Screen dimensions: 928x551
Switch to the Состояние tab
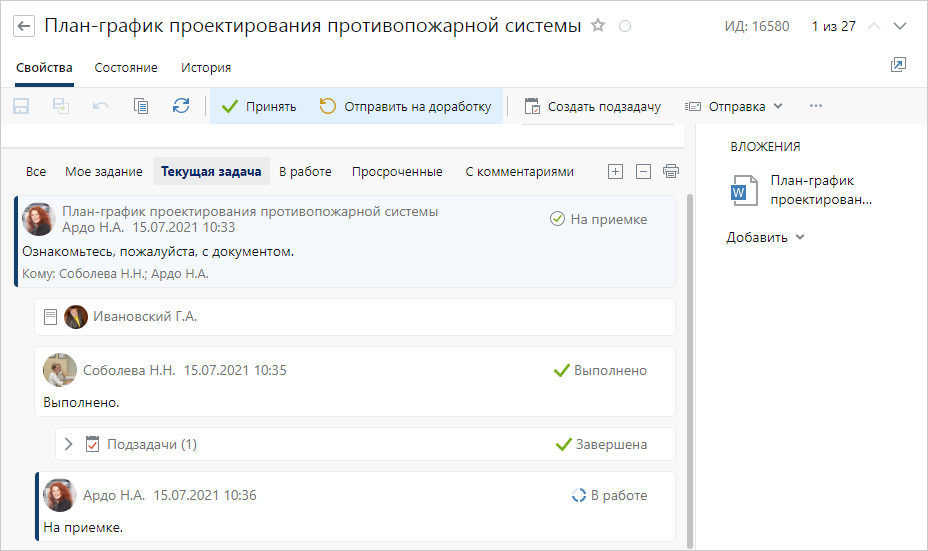[126, 68]
